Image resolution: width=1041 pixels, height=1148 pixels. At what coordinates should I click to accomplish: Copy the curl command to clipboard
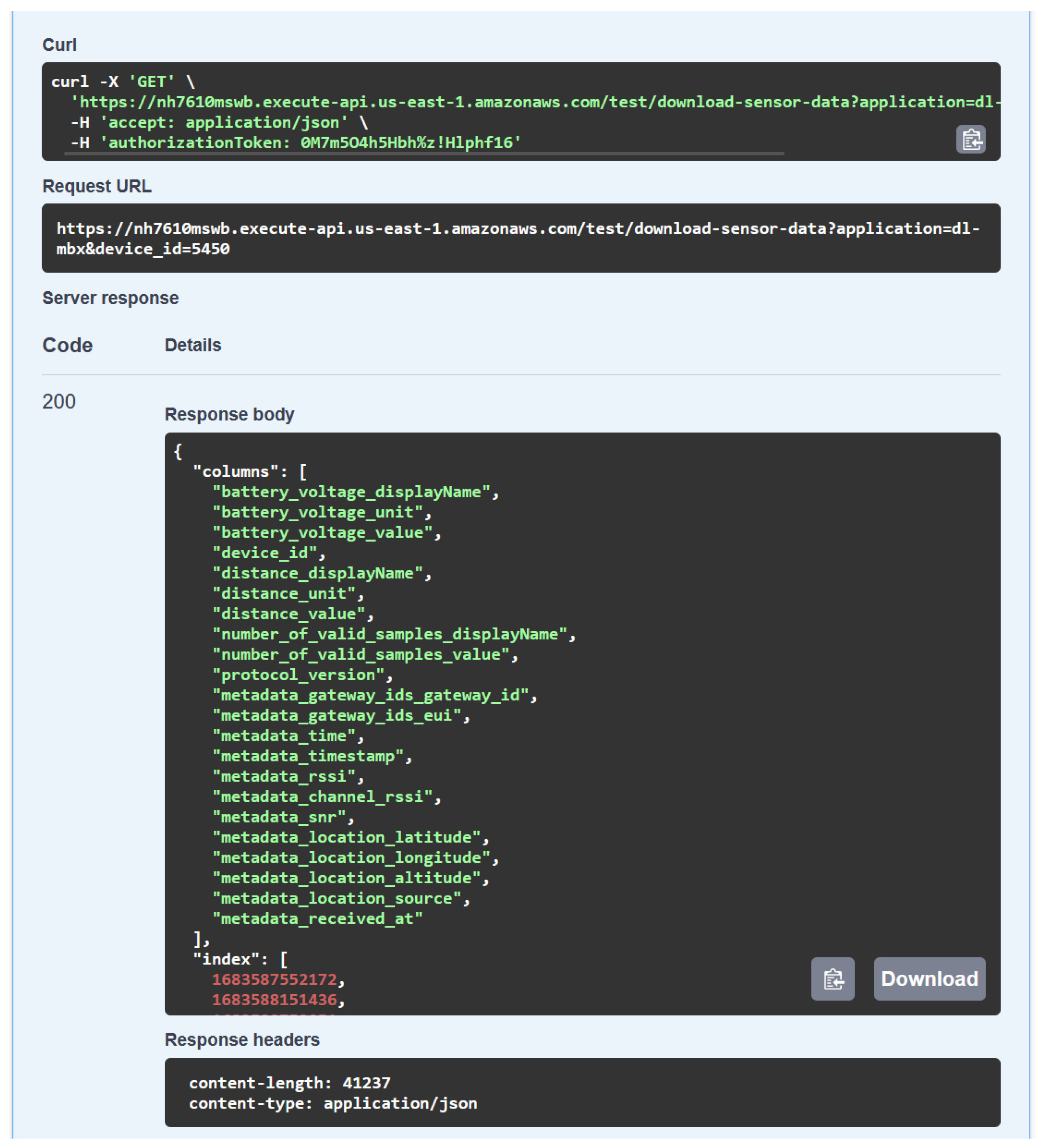click(970, 139)
